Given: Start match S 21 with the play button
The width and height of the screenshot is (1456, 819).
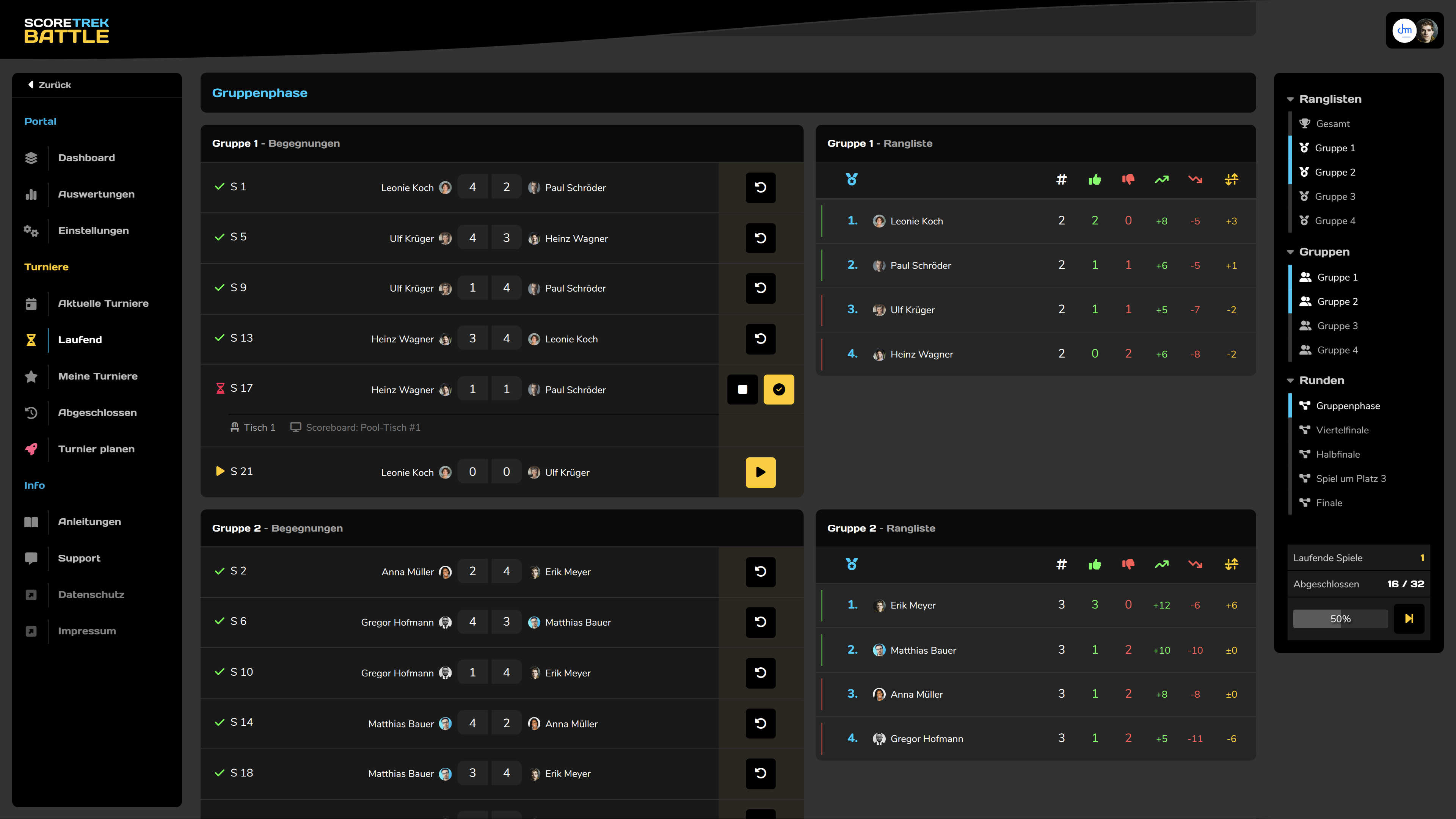Looking at the screenshot, I should click(760, 472).
